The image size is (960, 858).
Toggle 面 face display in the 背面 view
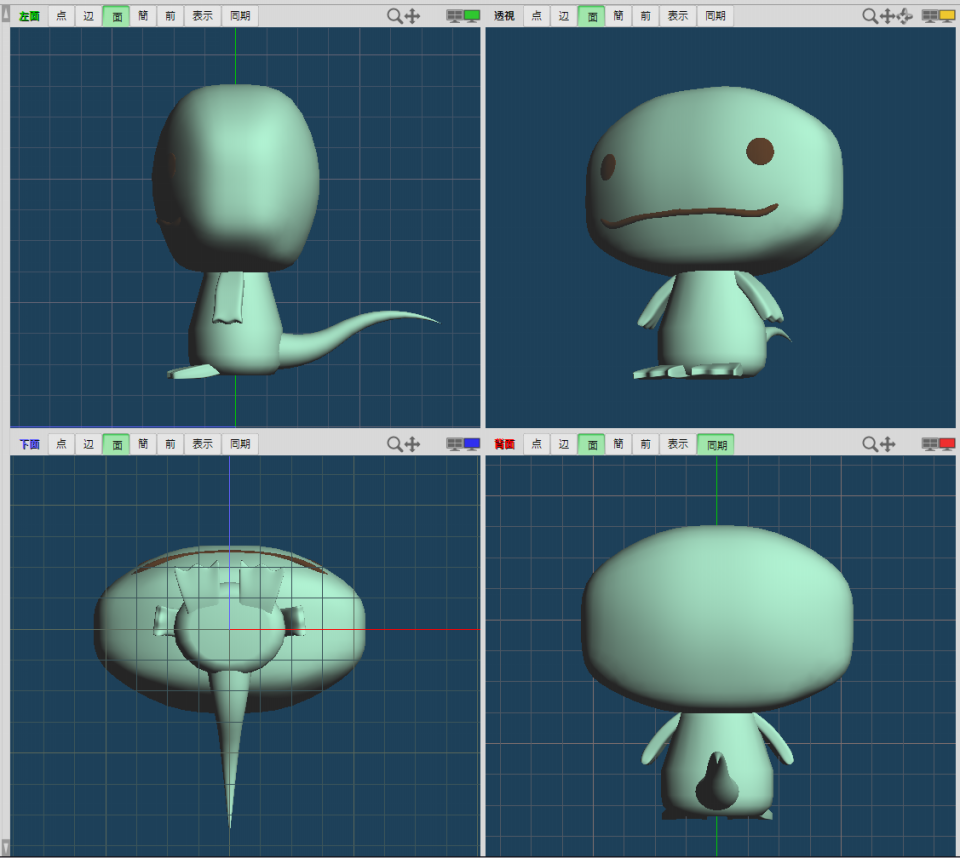point(591,444)
